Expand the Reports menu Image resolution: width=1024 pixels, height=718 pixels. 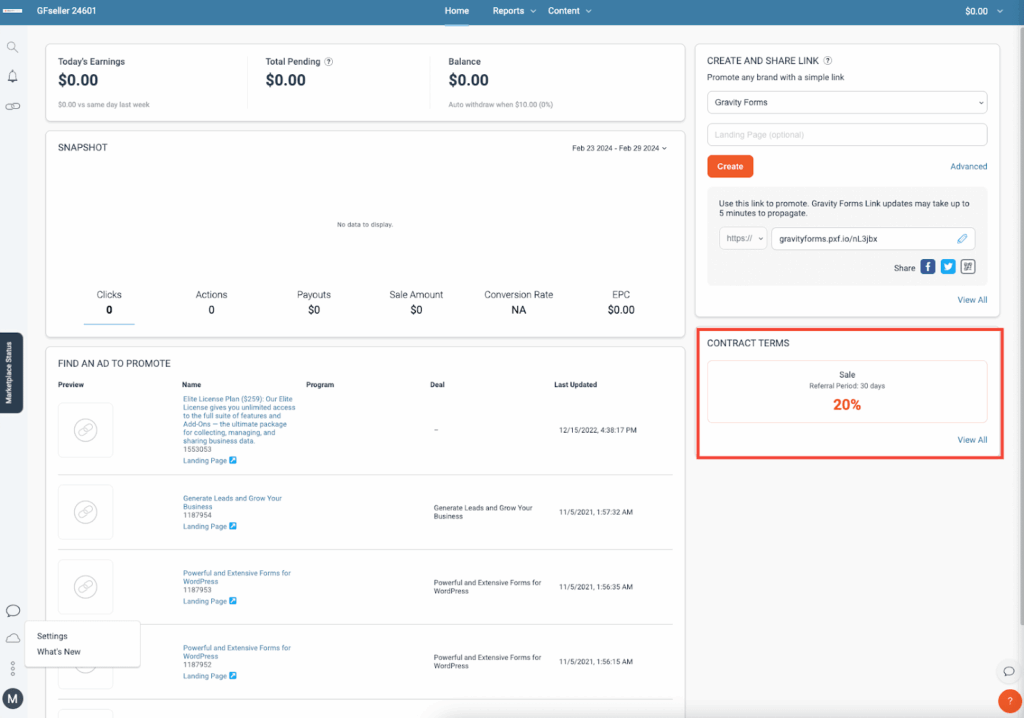point(514,11)
